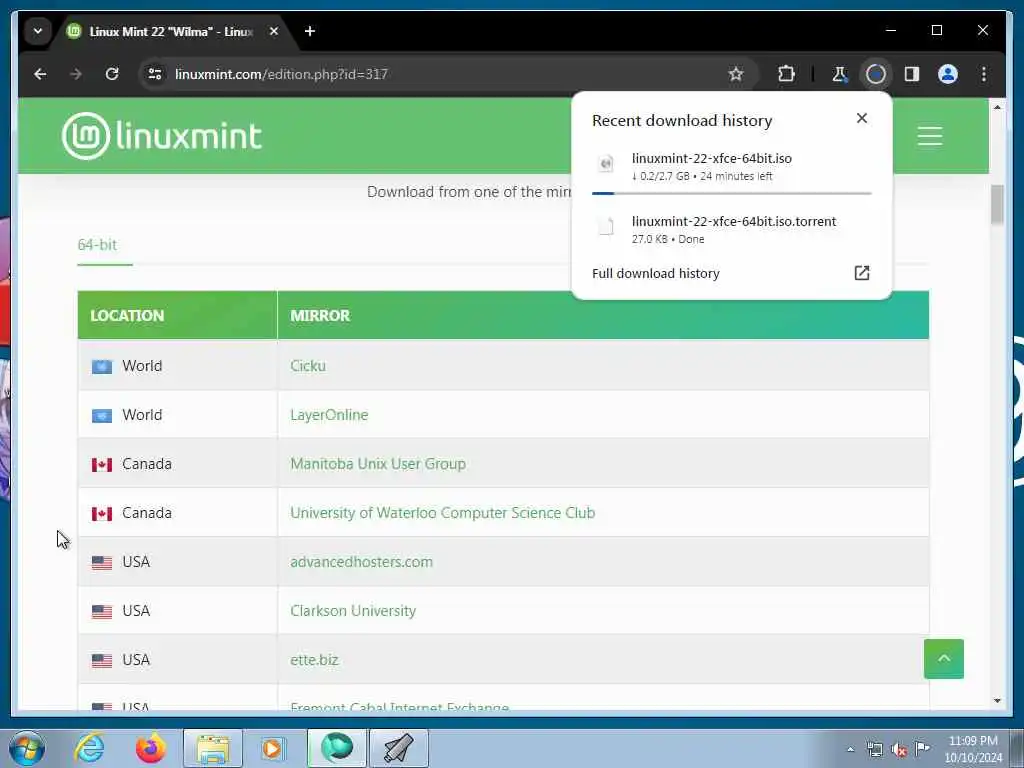Open a new browser tab

pos(310,31)
